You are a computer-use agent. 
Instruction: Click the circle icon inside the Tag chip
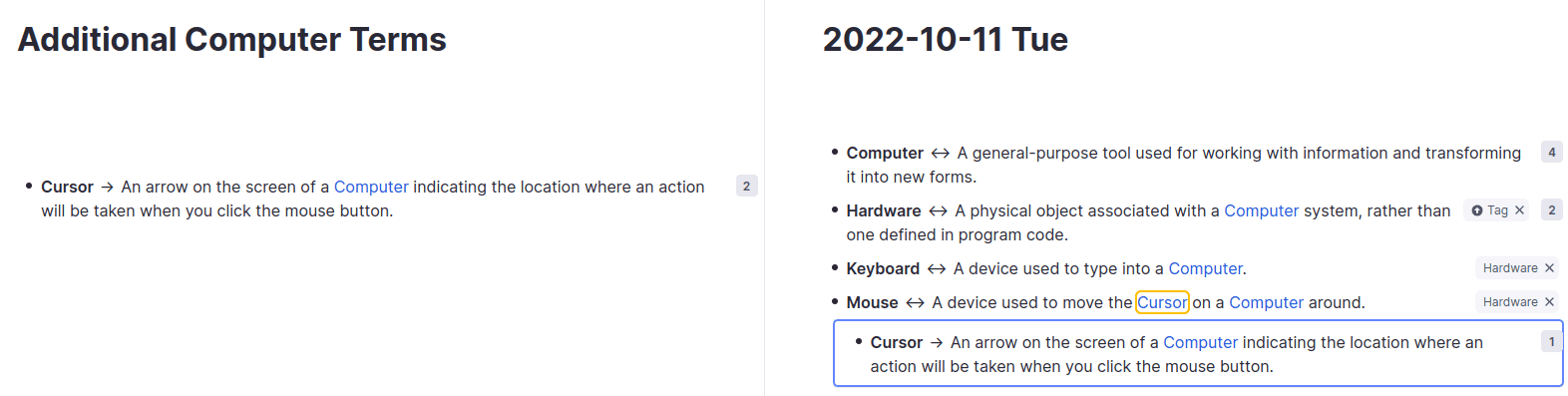pos(1477,210)
